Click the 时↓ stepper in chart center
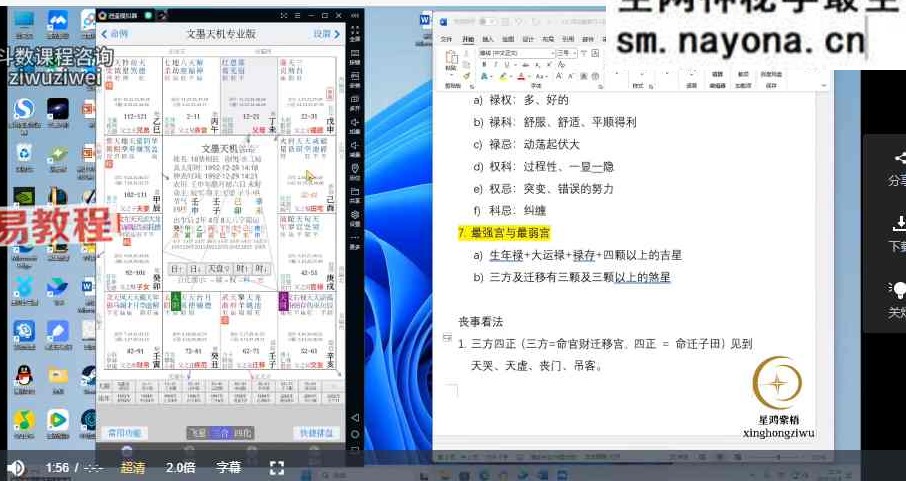Viewport: 906px width, 481px height. [x=262, y=269]
